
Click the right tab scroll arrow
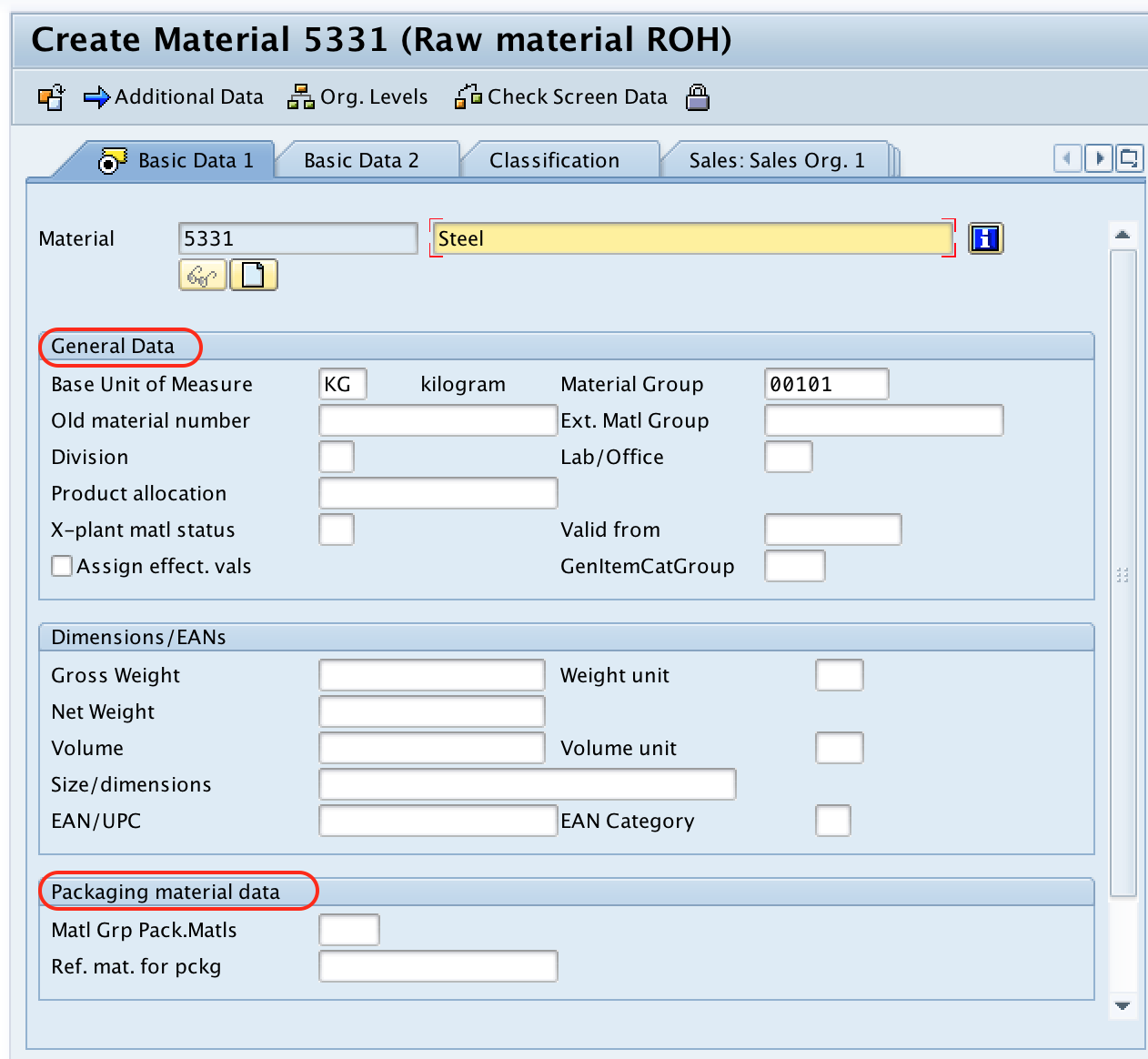1098,158
